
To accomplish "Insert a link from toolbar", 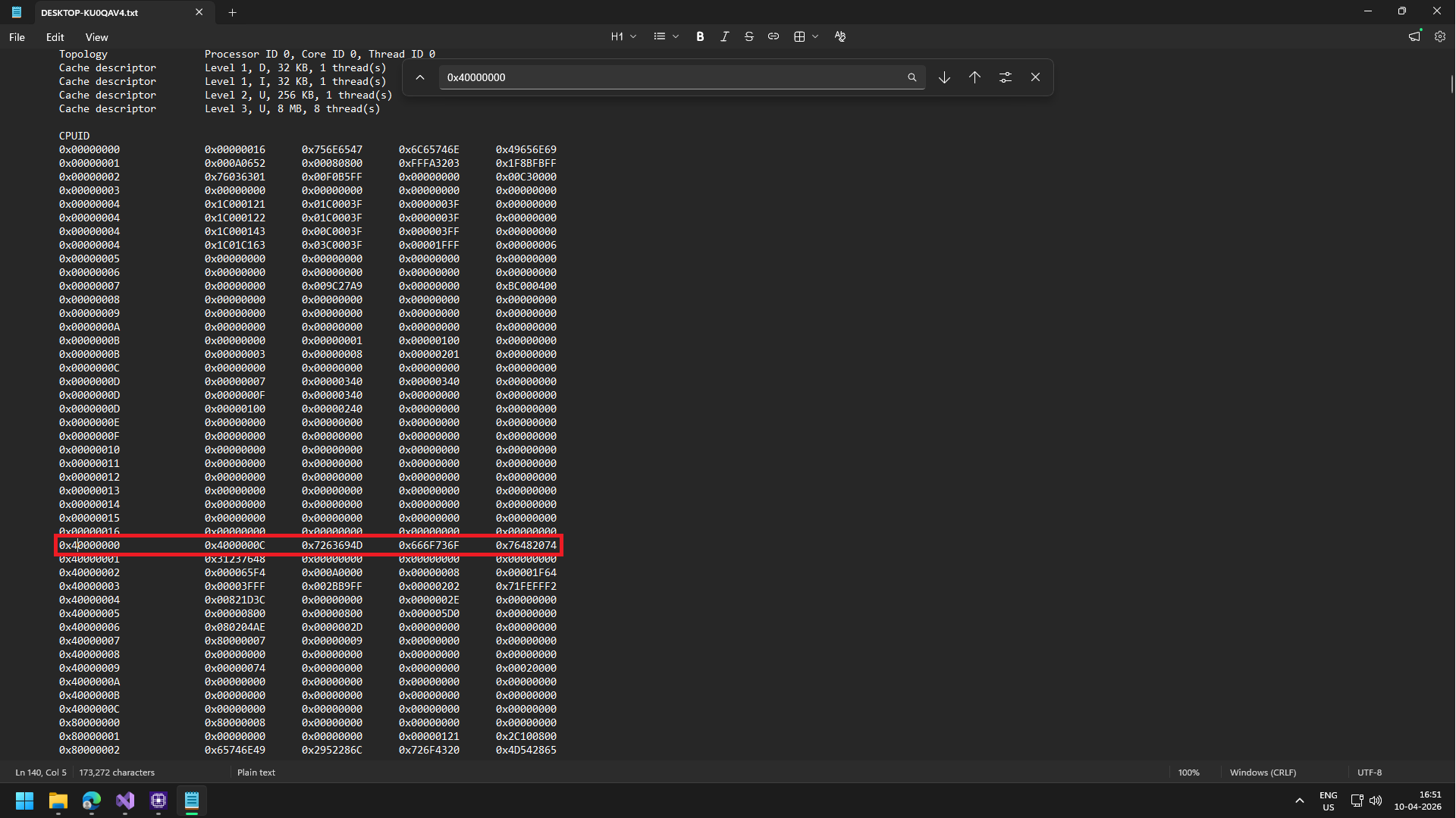I will point(773,36).
